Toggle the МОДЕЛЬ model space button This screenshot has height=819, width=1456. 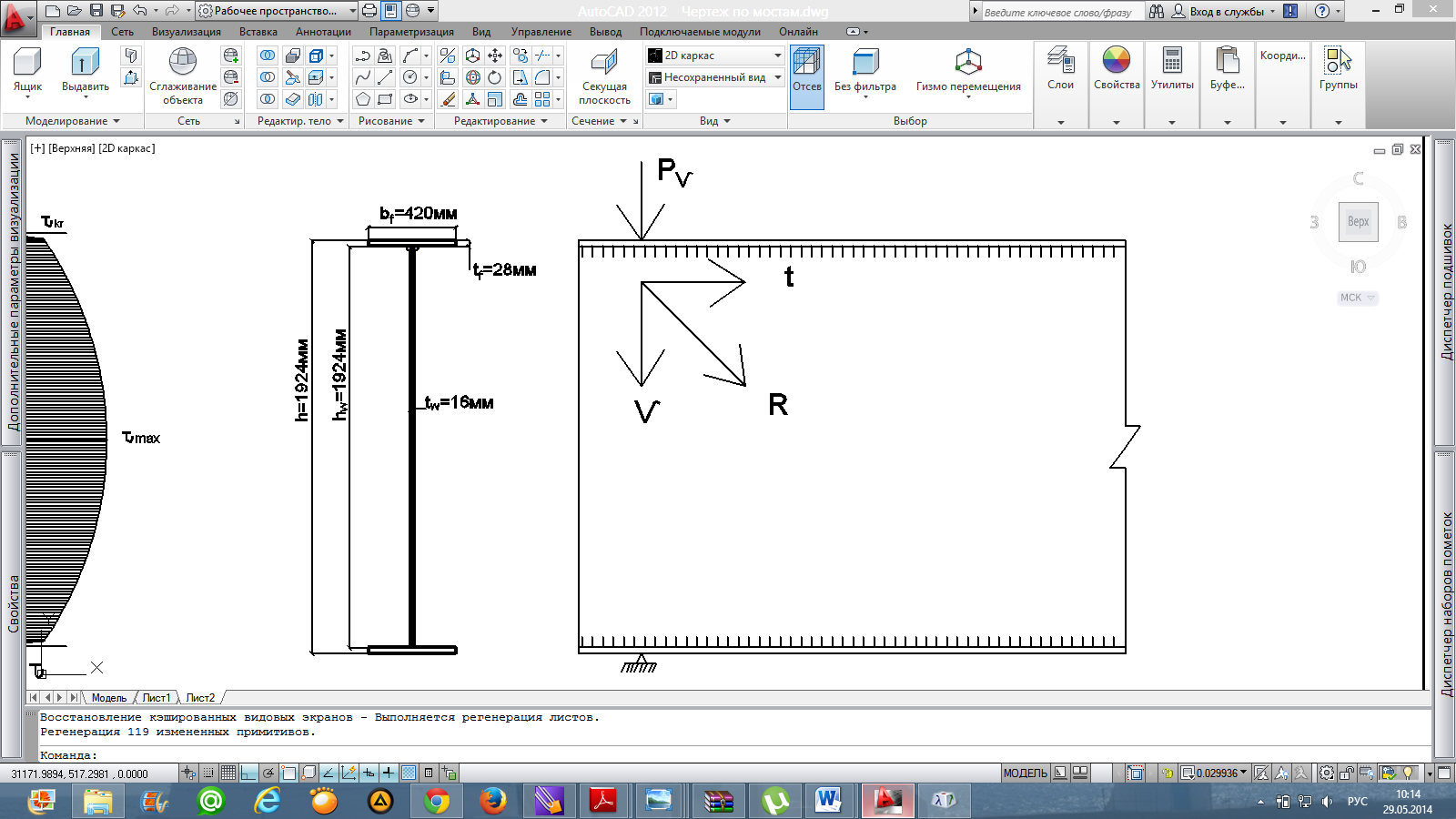[x=1025, y=773]
